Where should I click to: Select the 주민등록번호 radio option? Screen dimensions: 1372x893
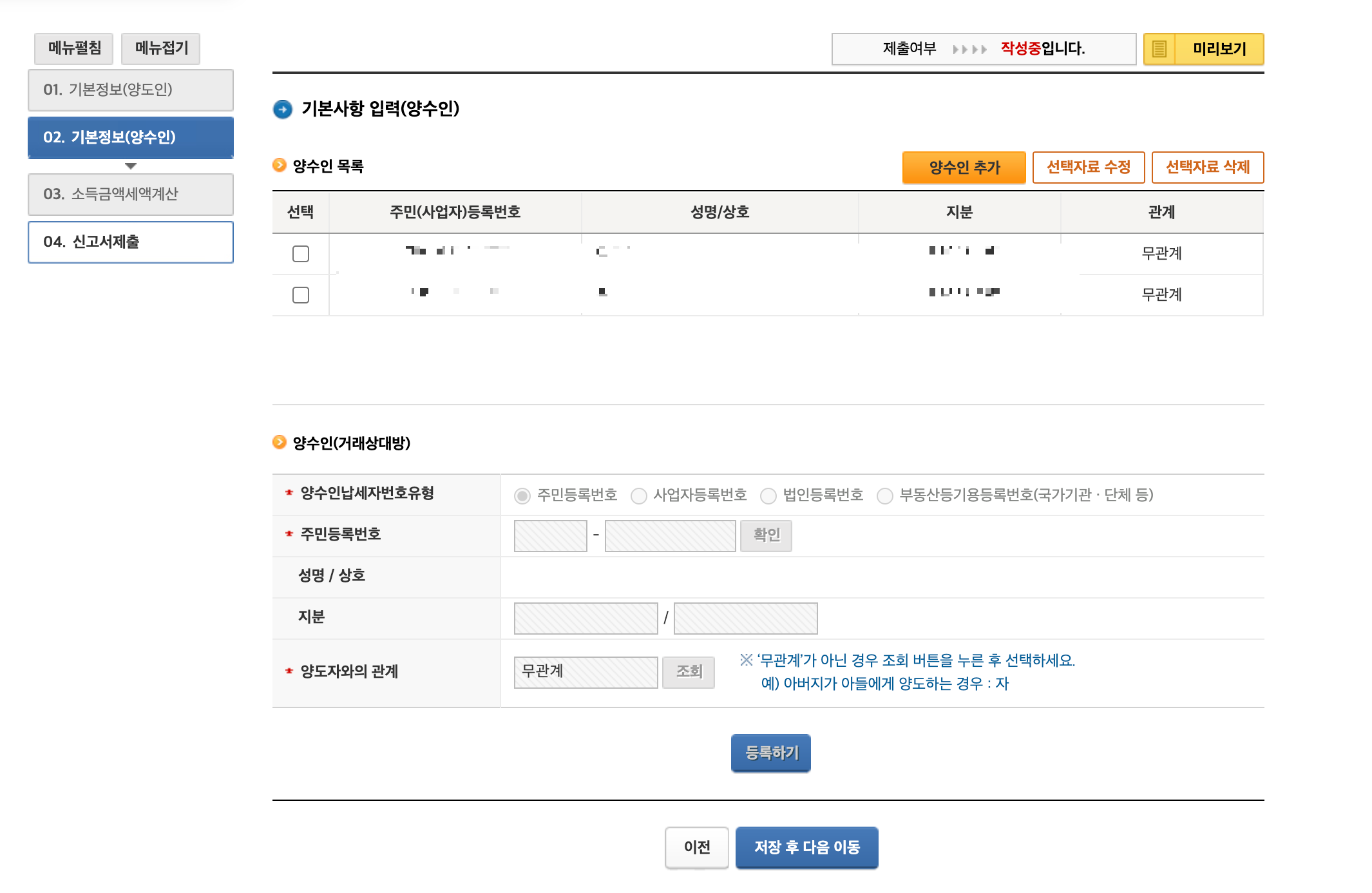(x=522, y=495)
